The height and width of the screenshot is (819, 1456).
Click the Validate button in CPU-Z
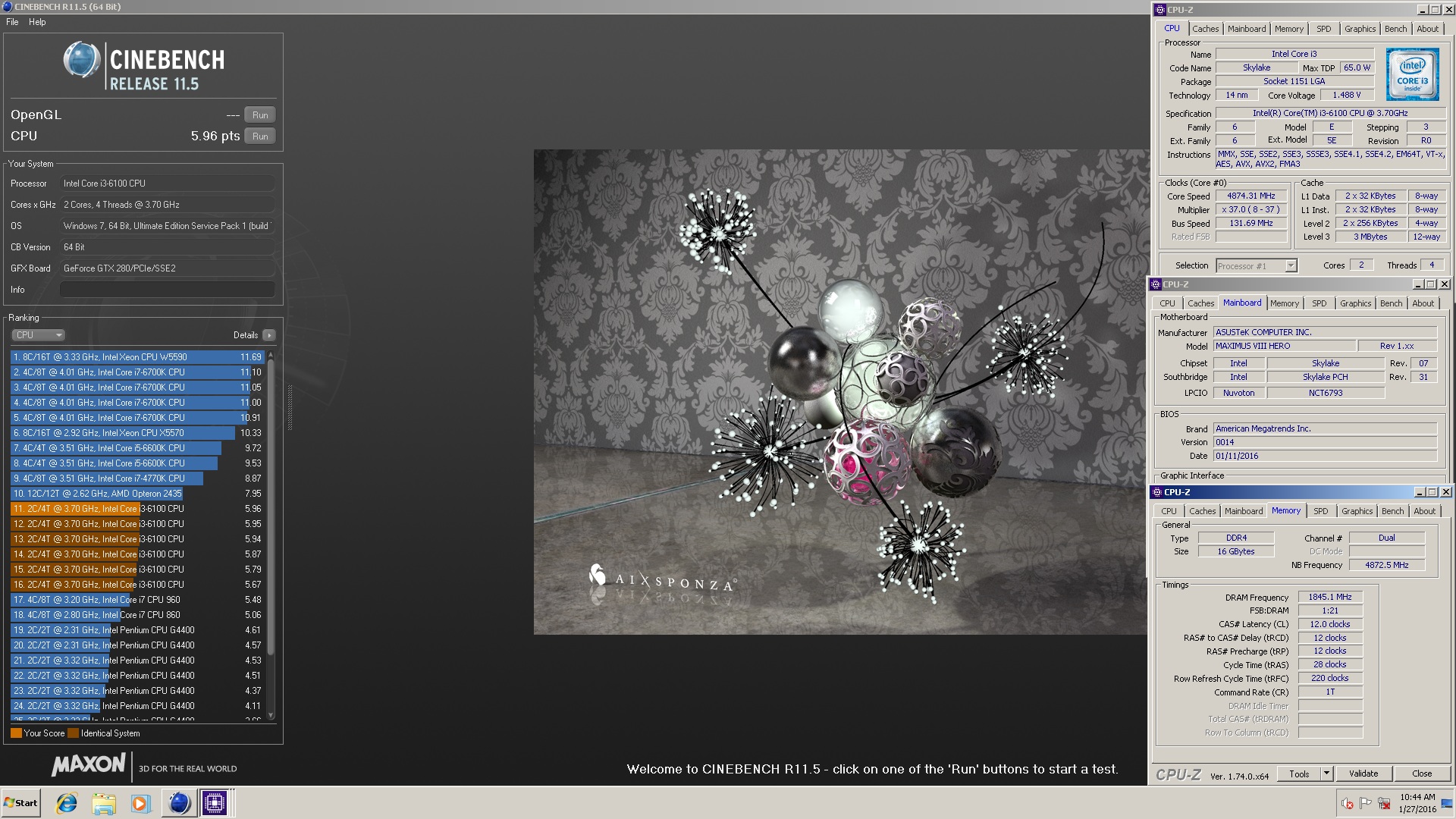click(x=1363, y=774)
